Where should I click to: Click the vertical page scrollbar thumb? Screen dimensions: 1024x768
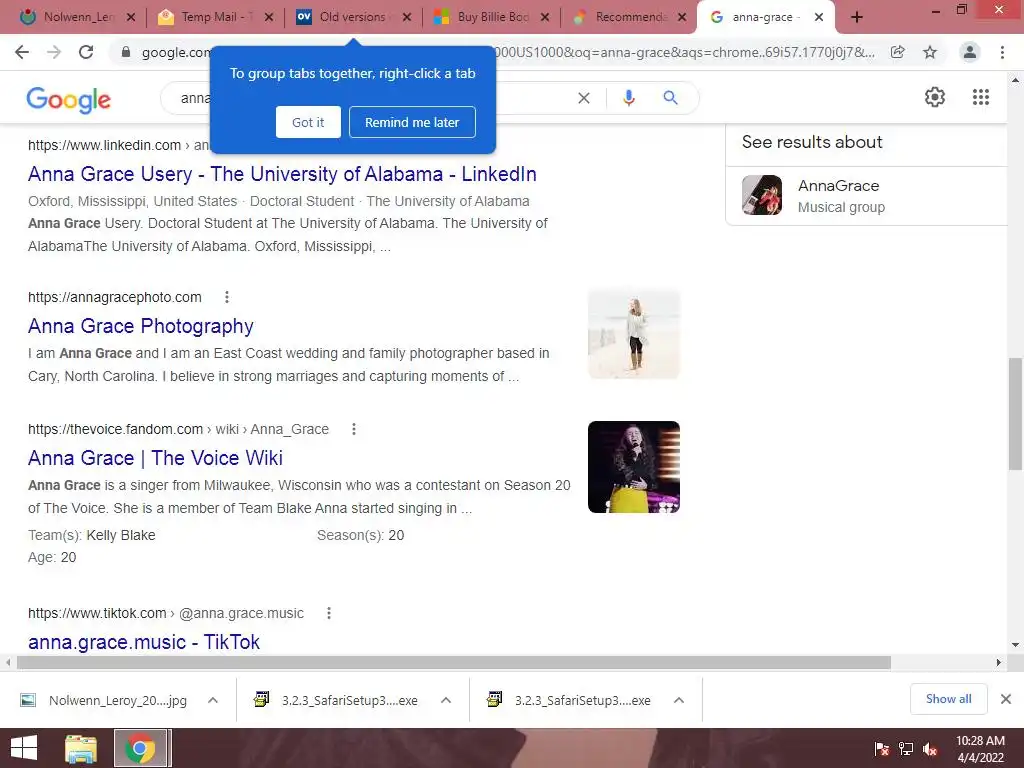pos(1015,413)
